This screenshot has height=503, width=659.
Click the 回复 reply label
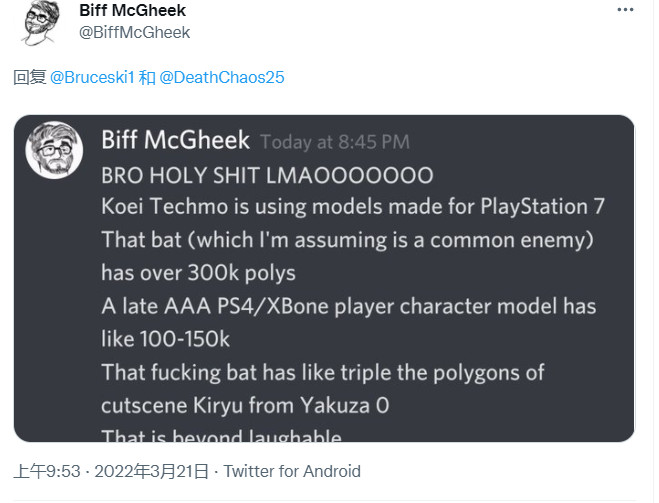click(x=29, y=77)
